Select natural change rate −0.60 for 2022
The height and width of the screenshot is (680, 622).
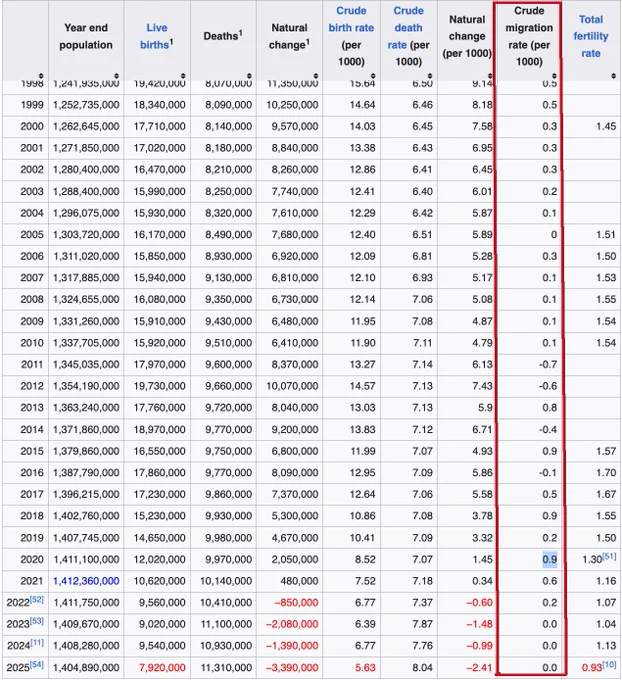479,603
